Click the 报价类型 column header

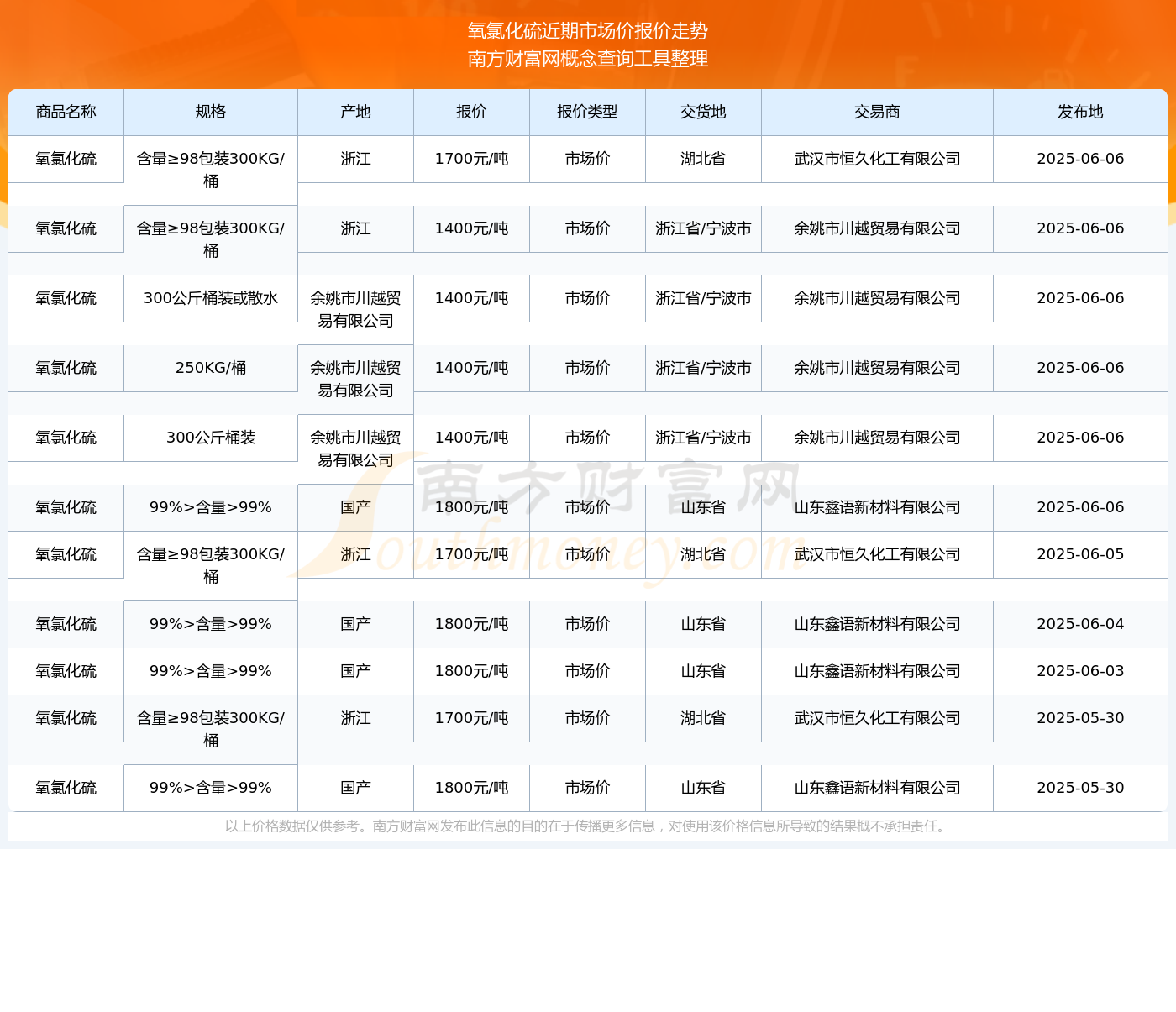[588, 112]
